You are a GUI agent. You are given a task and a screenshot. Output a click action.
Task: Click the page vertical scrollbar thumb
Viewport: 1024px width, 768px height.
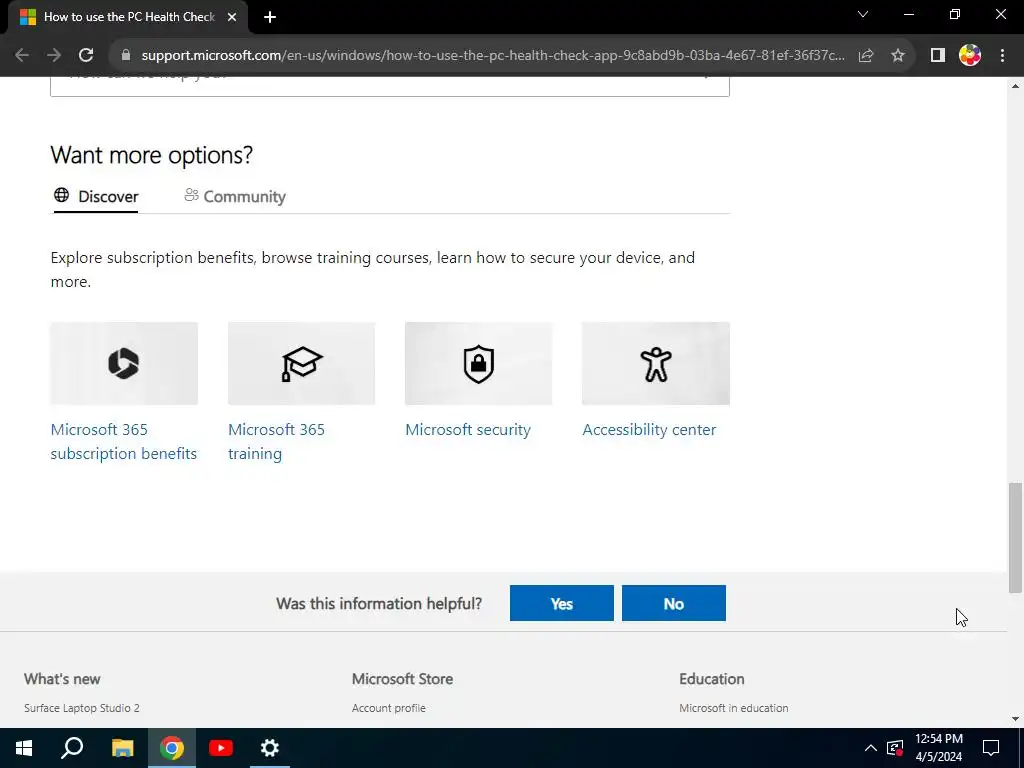tap(1015, 537)
